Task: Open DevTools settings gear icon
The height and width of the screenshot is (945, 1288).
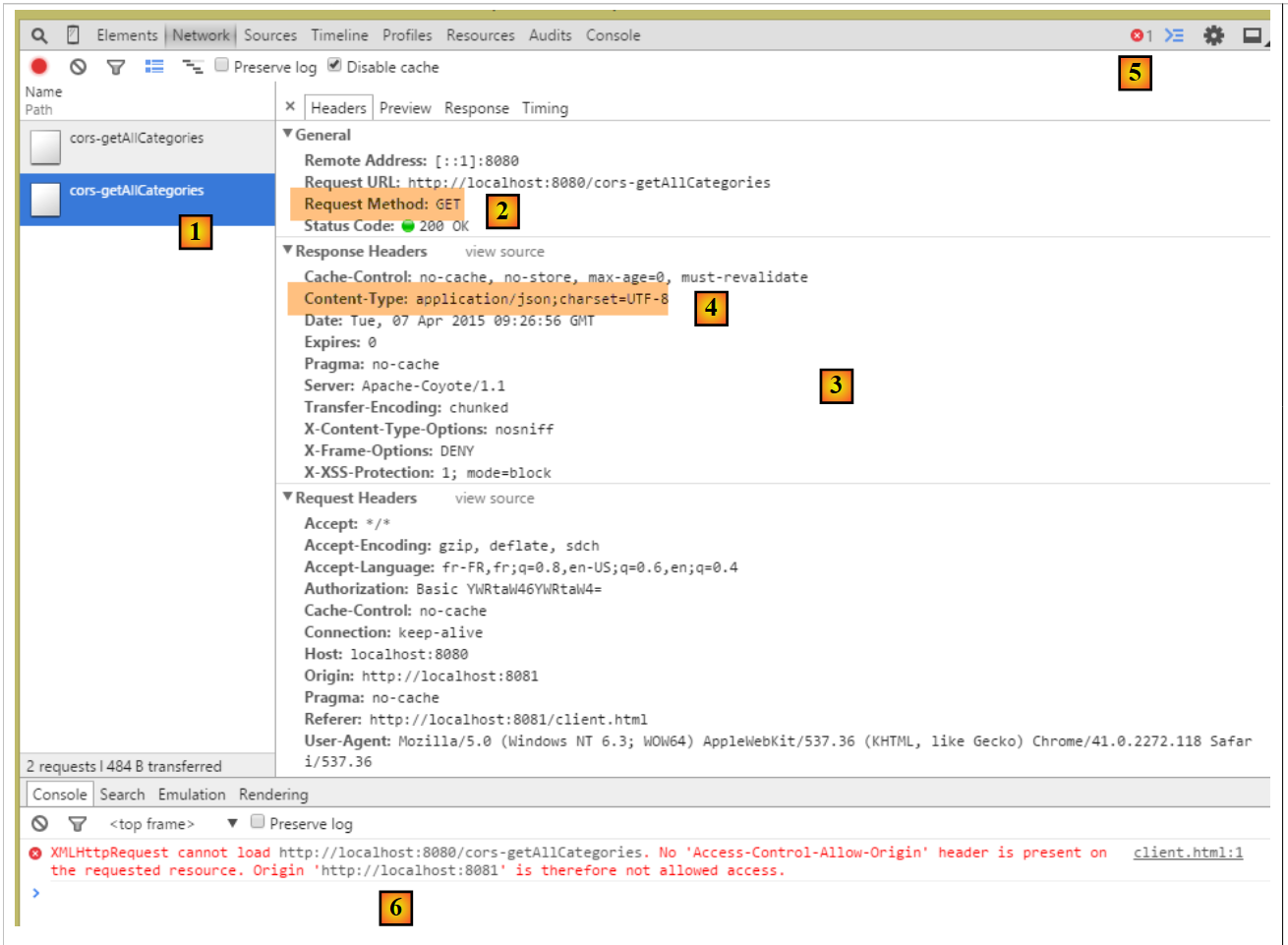Action: [x=1214, y=35]
